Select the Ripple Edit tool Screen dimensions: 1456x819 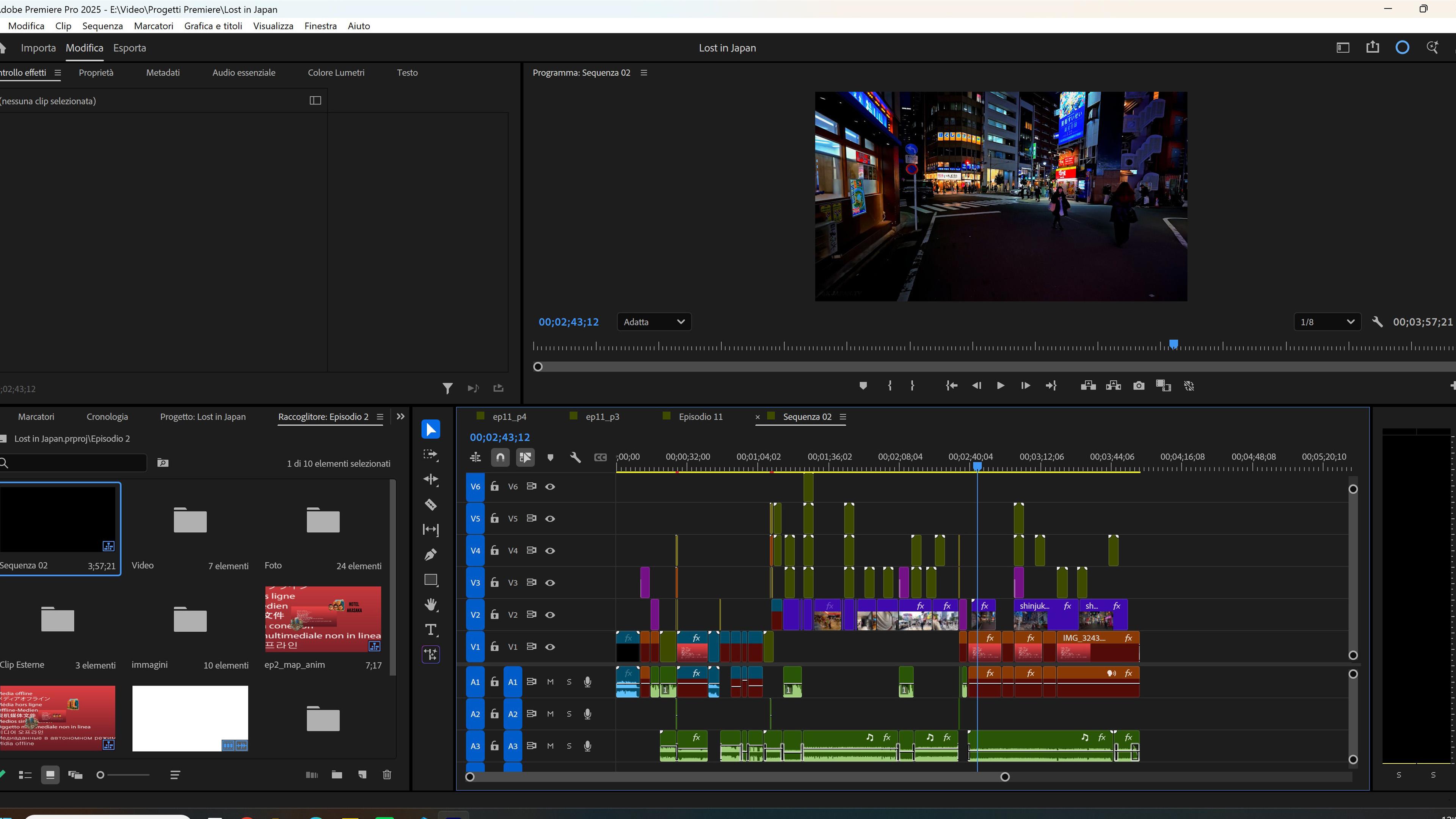tap(431, 479)
